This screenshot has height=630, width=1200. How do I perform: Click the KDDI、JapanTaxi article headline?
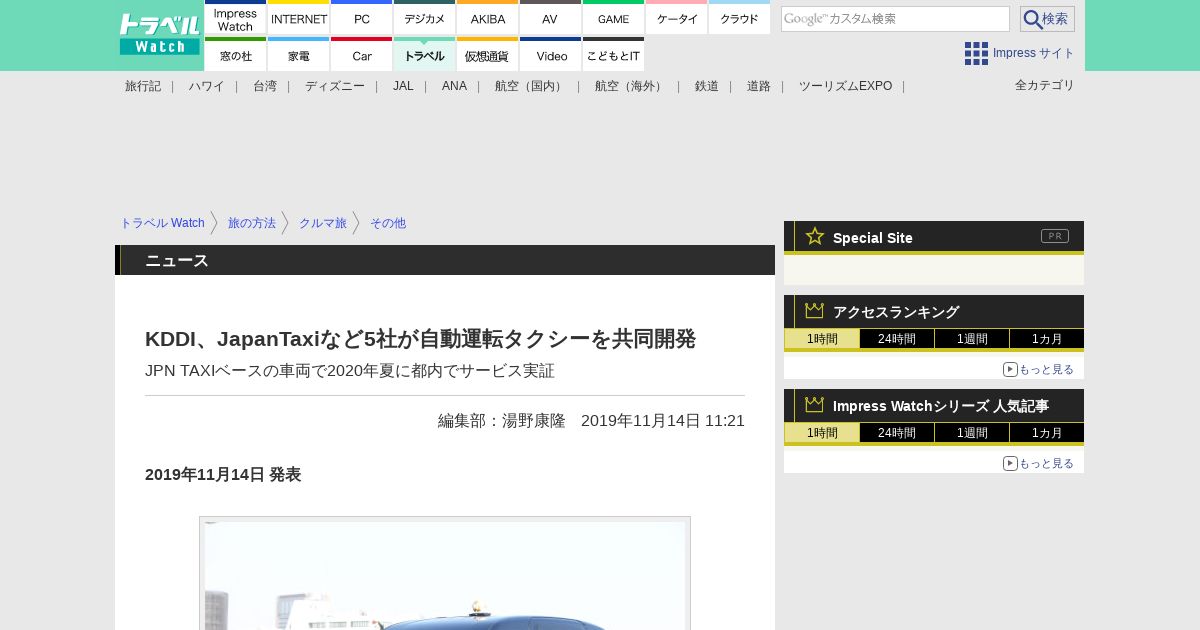pyautogui.click(x=420, y=339)
